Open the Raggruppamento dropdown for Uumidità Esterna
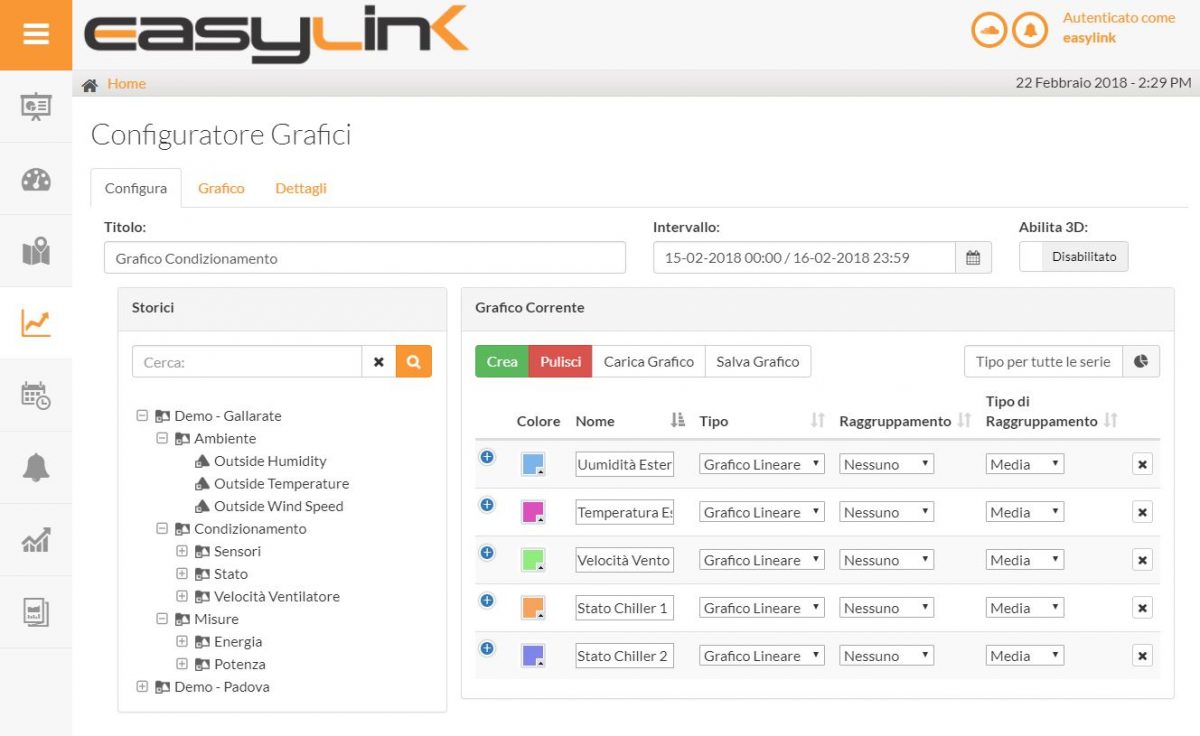This screenshot has height=736, width=1200. (x=886, y=463)
